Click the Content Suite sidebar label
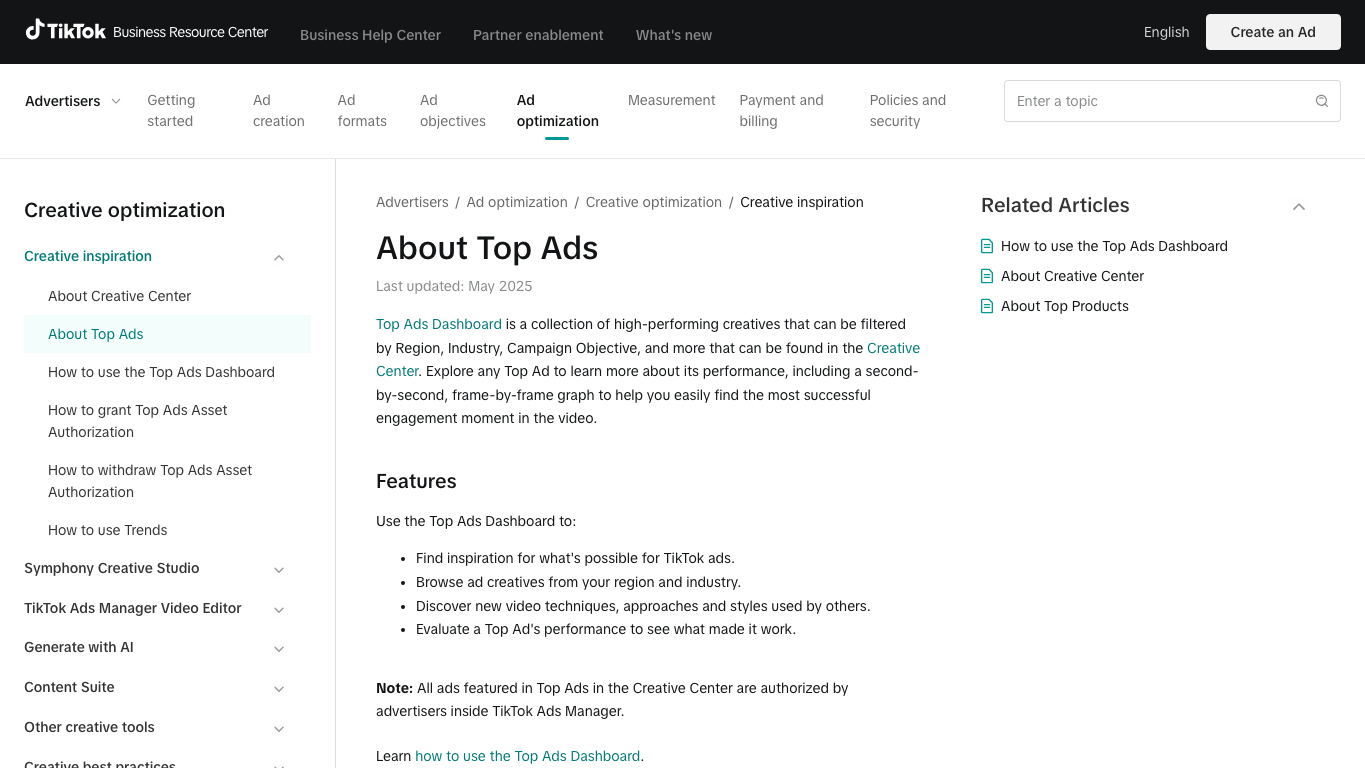 pos(69,687)
